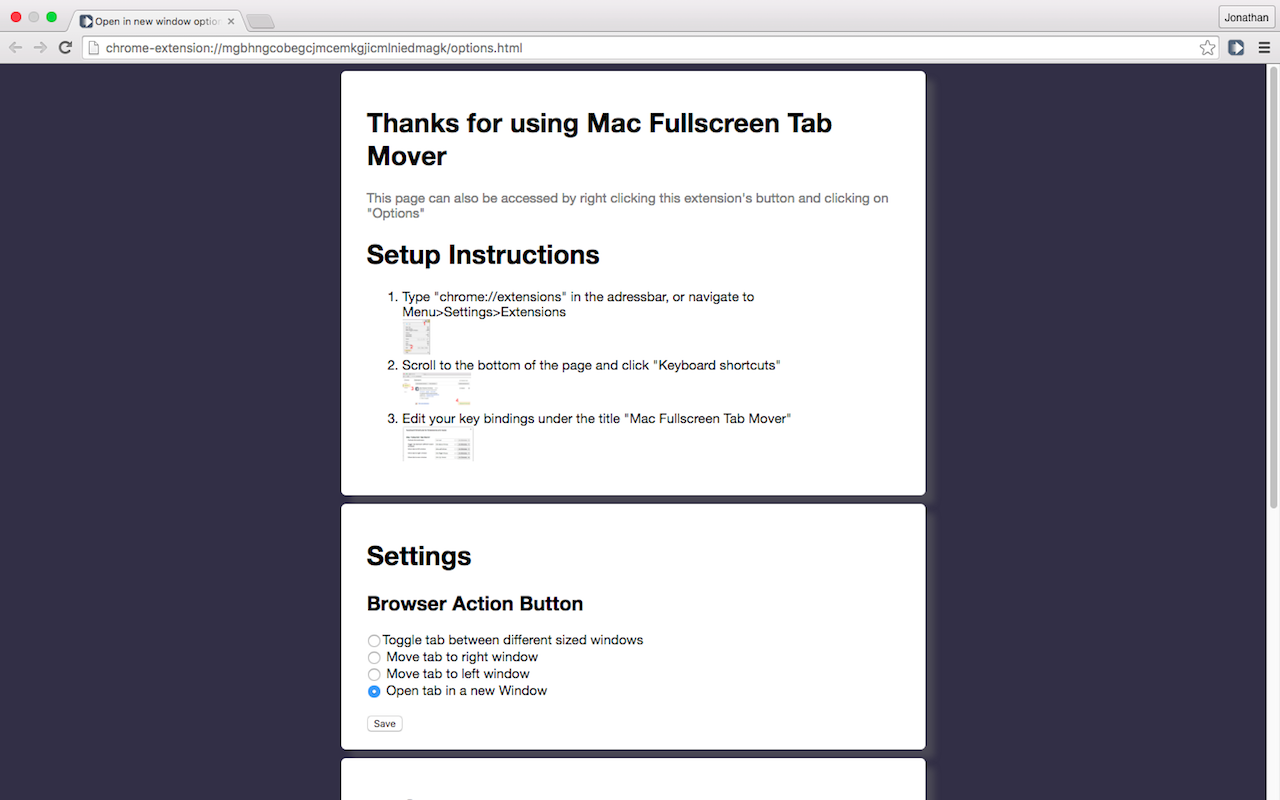Switch to the "Open in new window options" tab
Image resolution: width=1280 pixels, height=800 pixels.
[155, 21]
